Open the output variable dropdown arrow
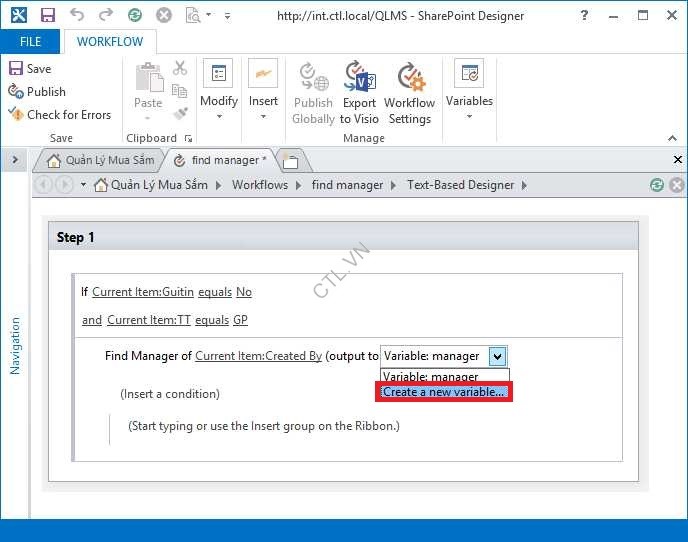The width and height of the screenshot is (688, 542). point(498,356)
